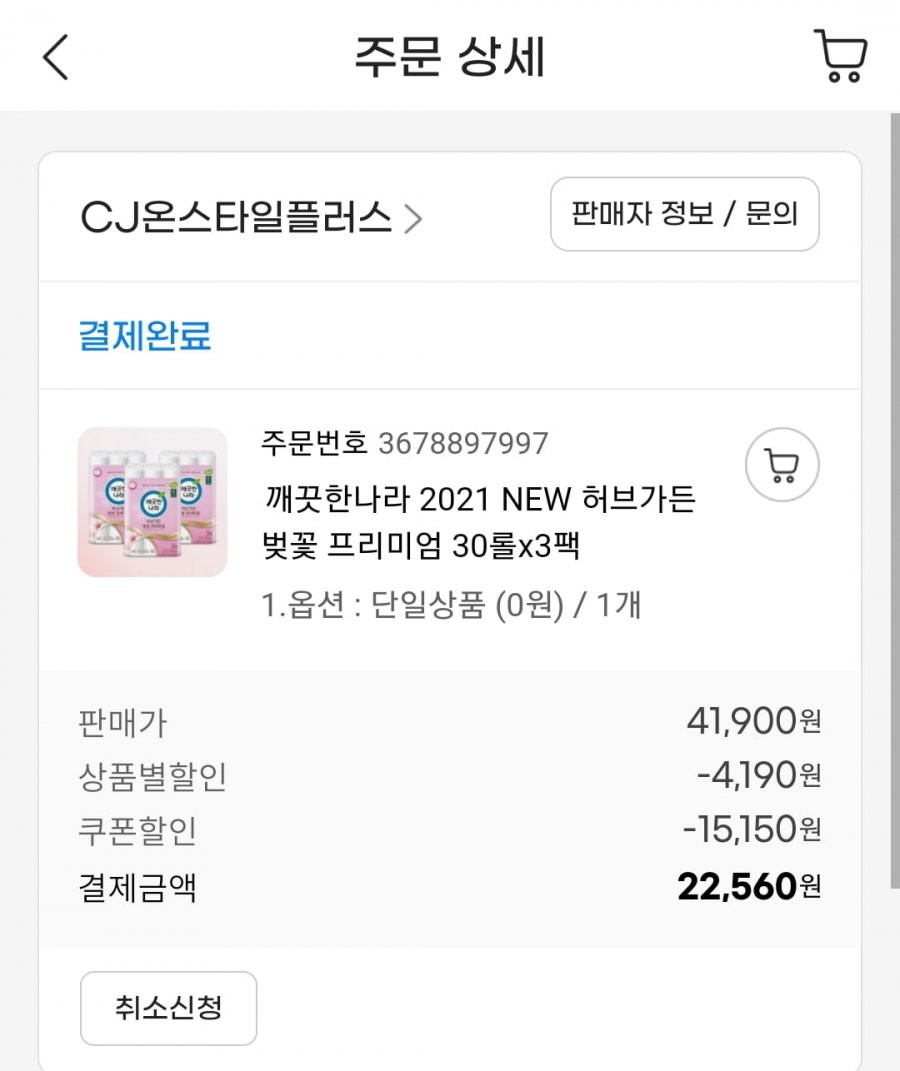Click the page scrollbar on the right edge
Screen dimensions: 900x1071
tap(895, 501)
